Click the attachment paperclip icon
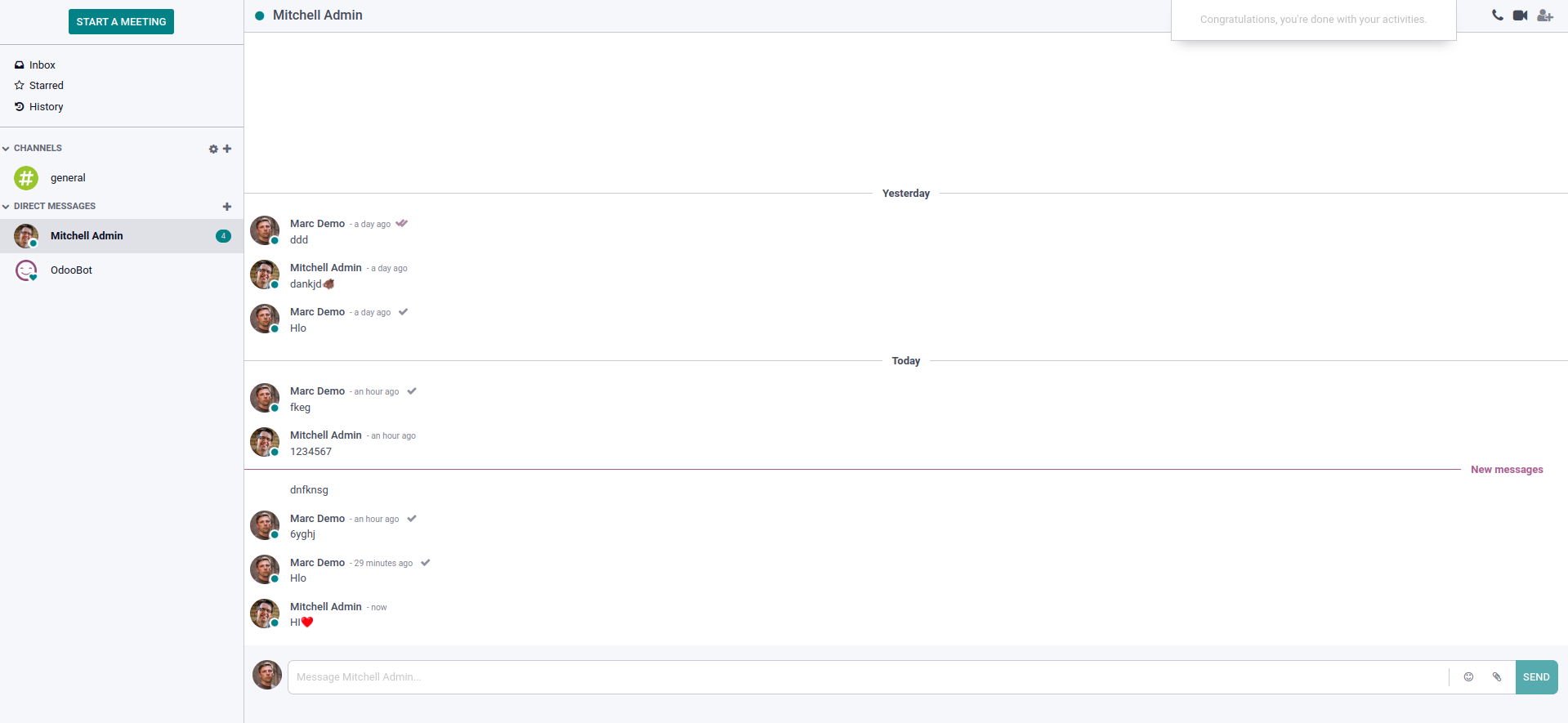 point(1497,677)
